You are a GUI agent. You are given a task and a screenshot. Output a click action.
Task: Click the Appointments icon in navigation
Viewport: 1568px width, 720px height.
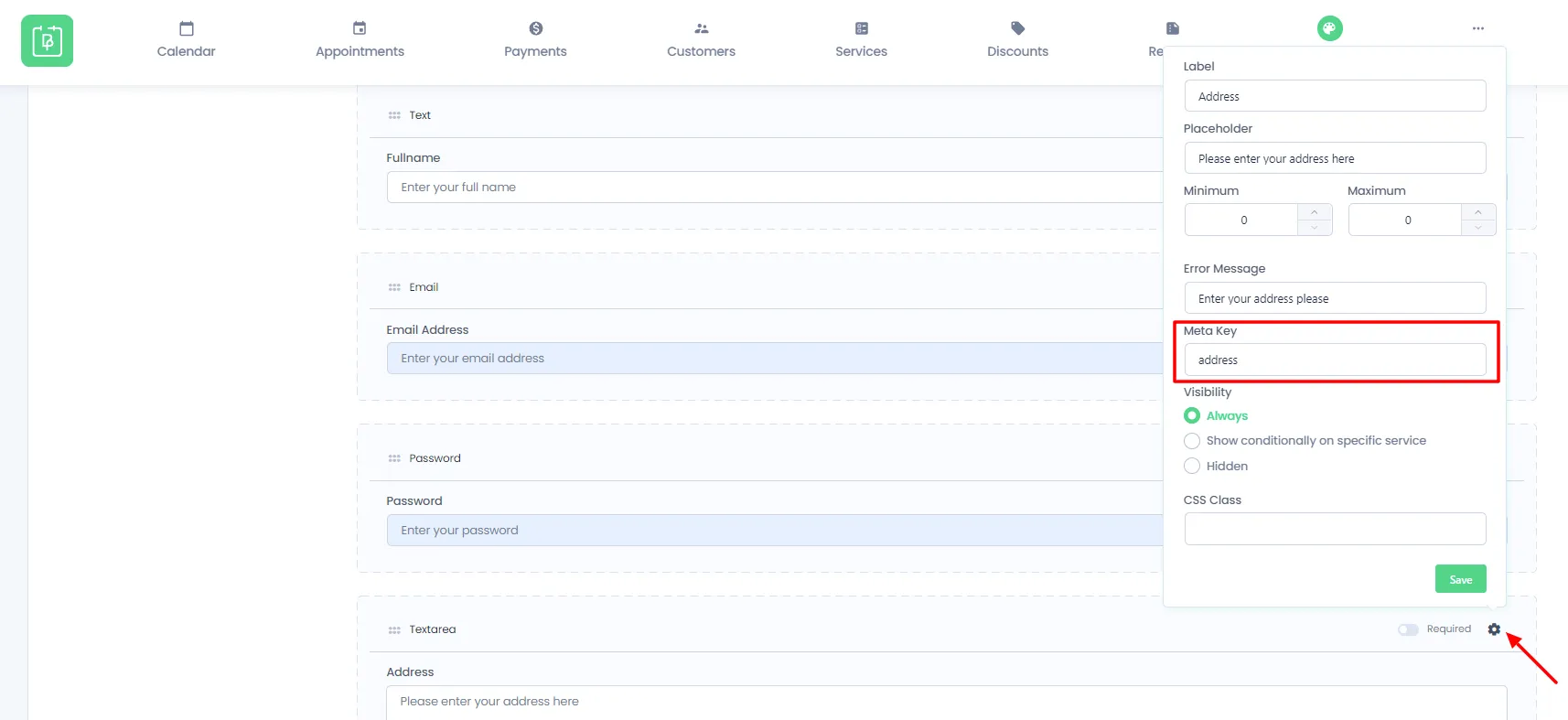[360, 28]
